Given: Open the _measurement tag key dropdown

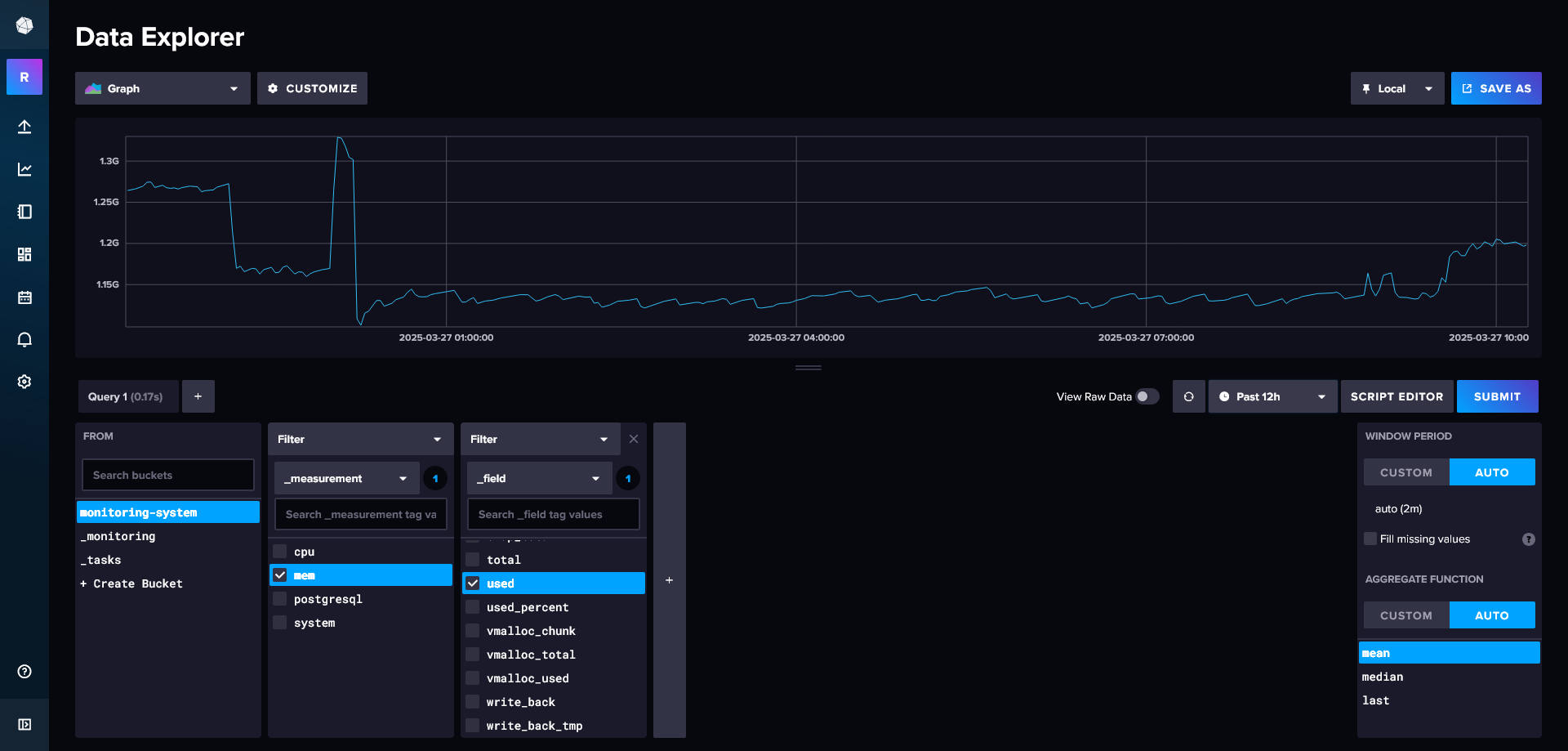Looking at the screenshot, I should [346, 478].
